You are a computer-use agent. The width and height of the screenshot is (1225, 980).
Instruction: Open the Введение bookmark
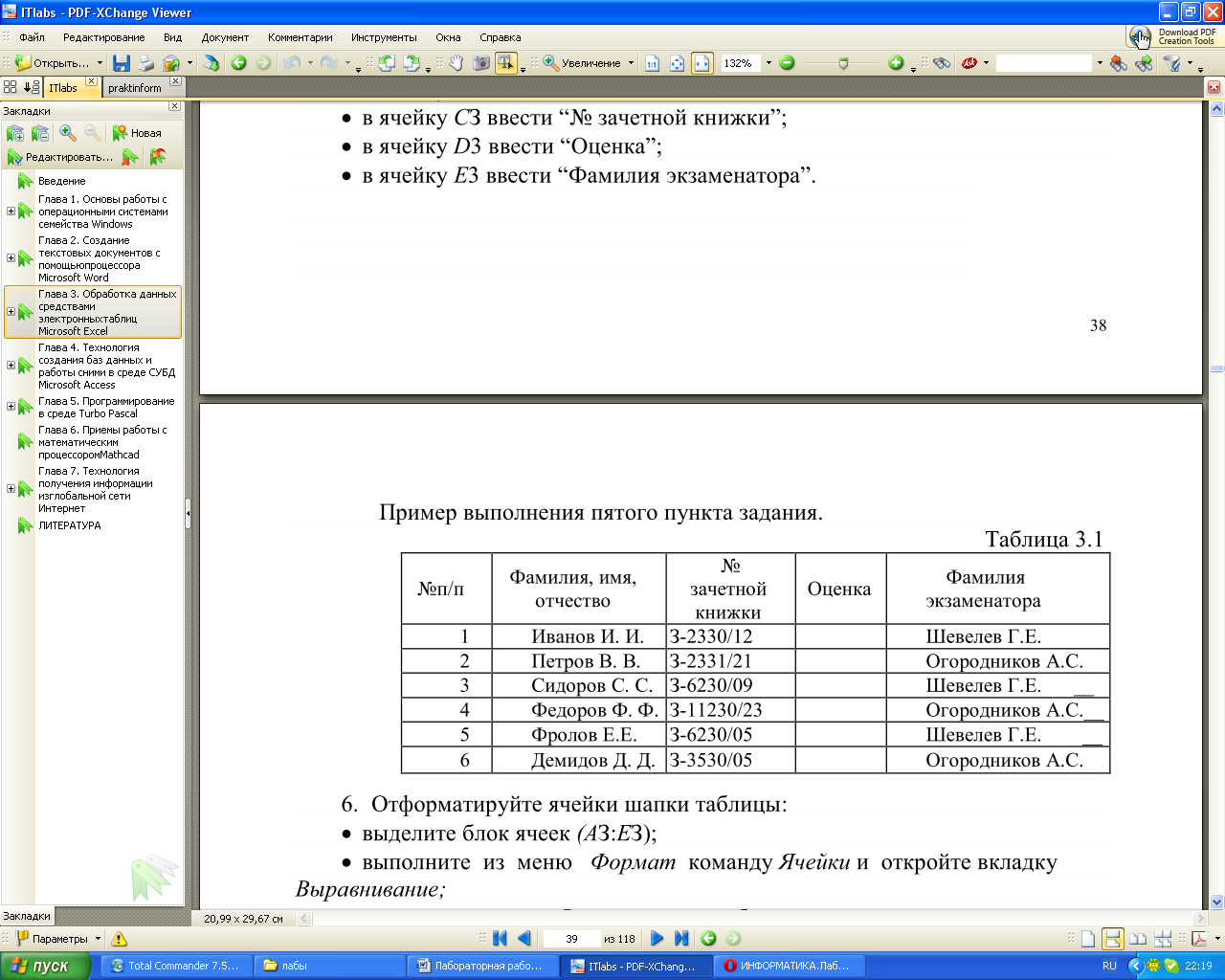click(61, 181)
